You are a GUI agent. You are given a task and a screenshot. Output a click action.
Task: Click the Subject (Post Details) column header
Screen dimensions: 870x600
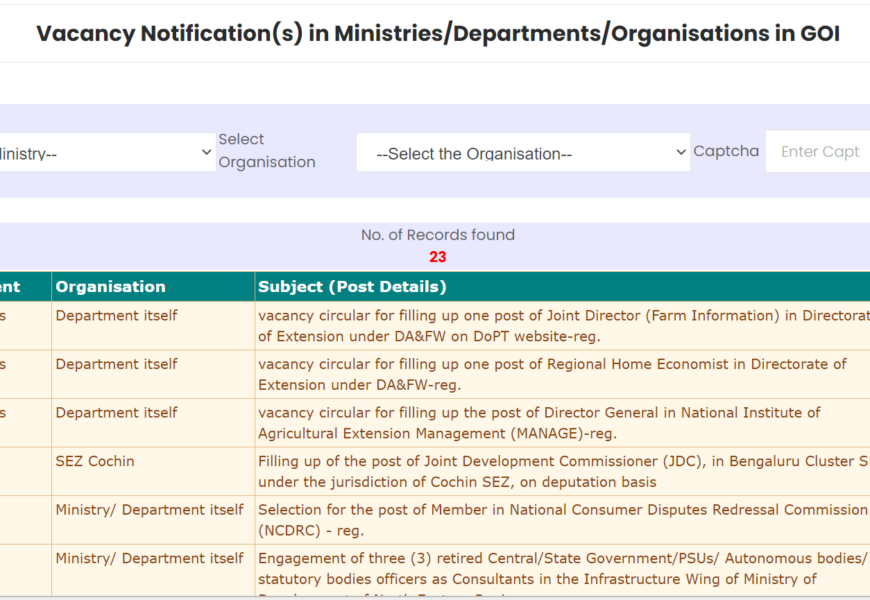(352, 287)
